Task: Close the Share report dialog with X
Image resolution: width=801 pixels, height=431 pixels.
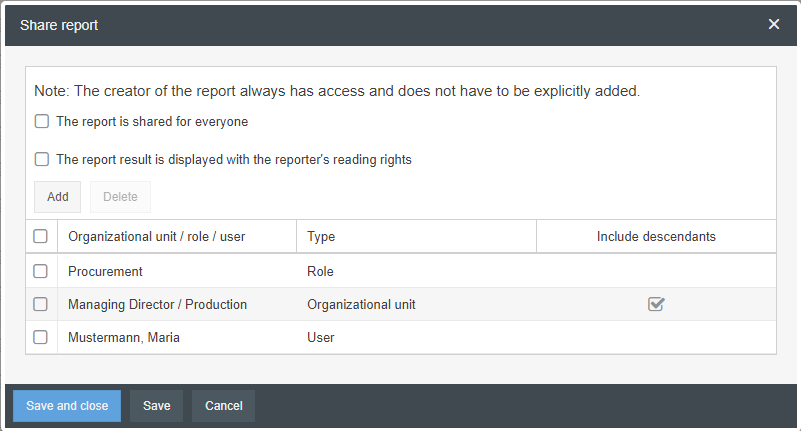Action: coord(773,24)
